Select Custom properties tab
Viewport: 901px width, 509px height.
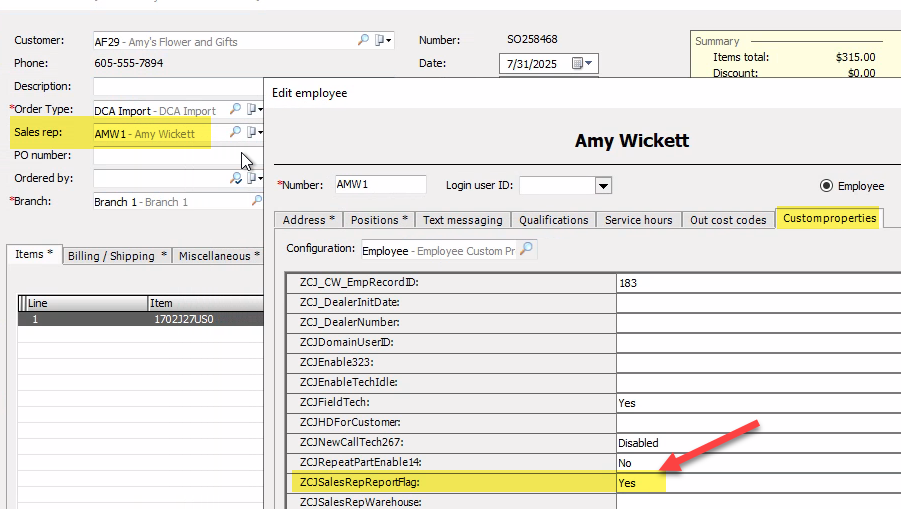[x=829, y=218]
